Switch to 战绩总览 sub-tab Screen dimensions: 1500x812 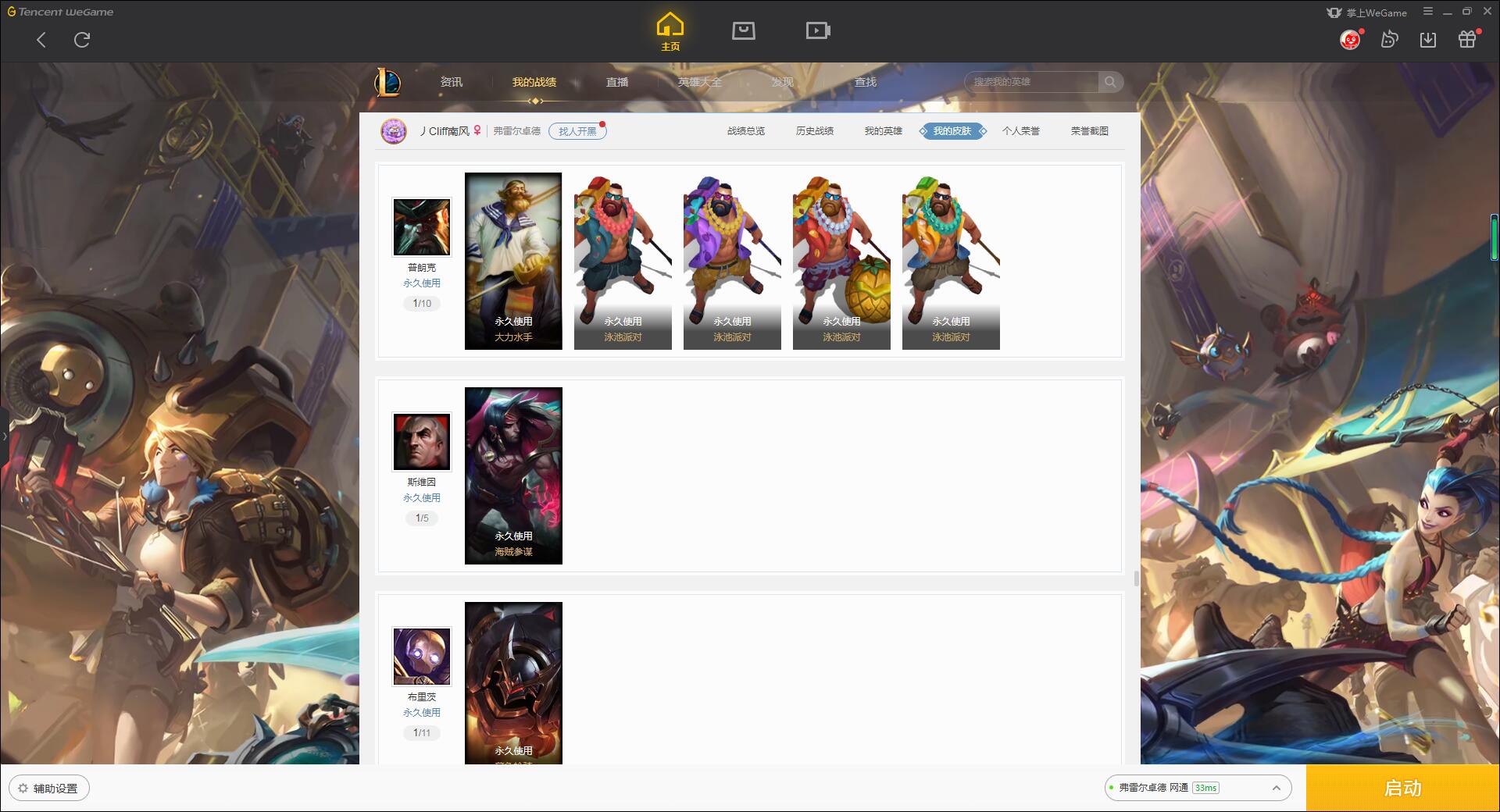[746, 131]
